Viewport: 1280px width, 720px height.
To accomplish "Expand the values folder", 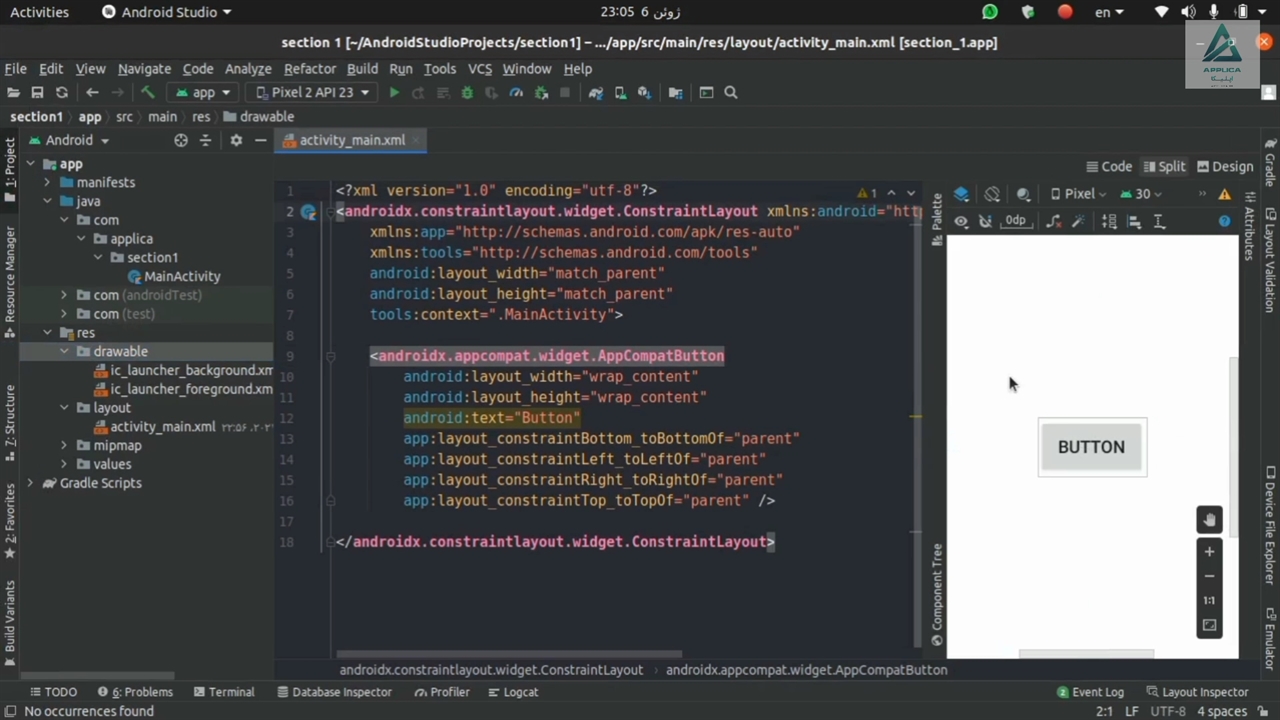I will pos(64,464).
